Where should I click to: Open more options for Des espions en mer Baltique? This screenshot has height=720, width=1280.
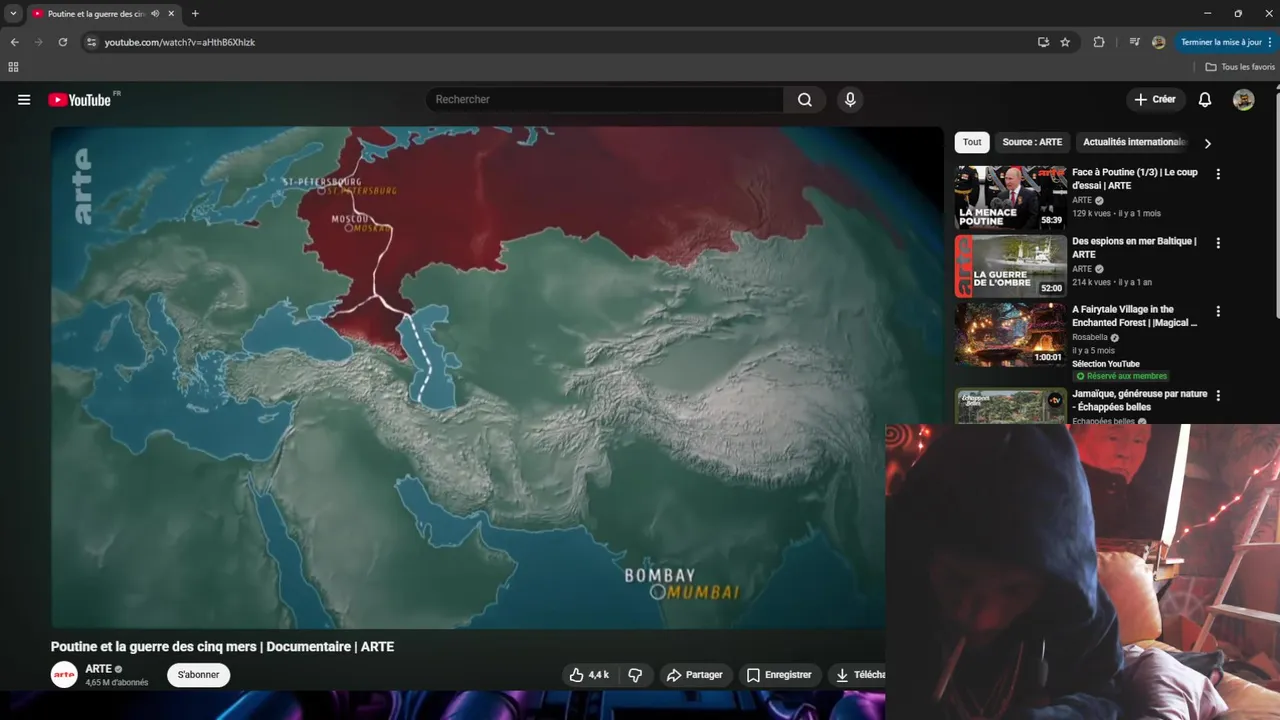1218,243
